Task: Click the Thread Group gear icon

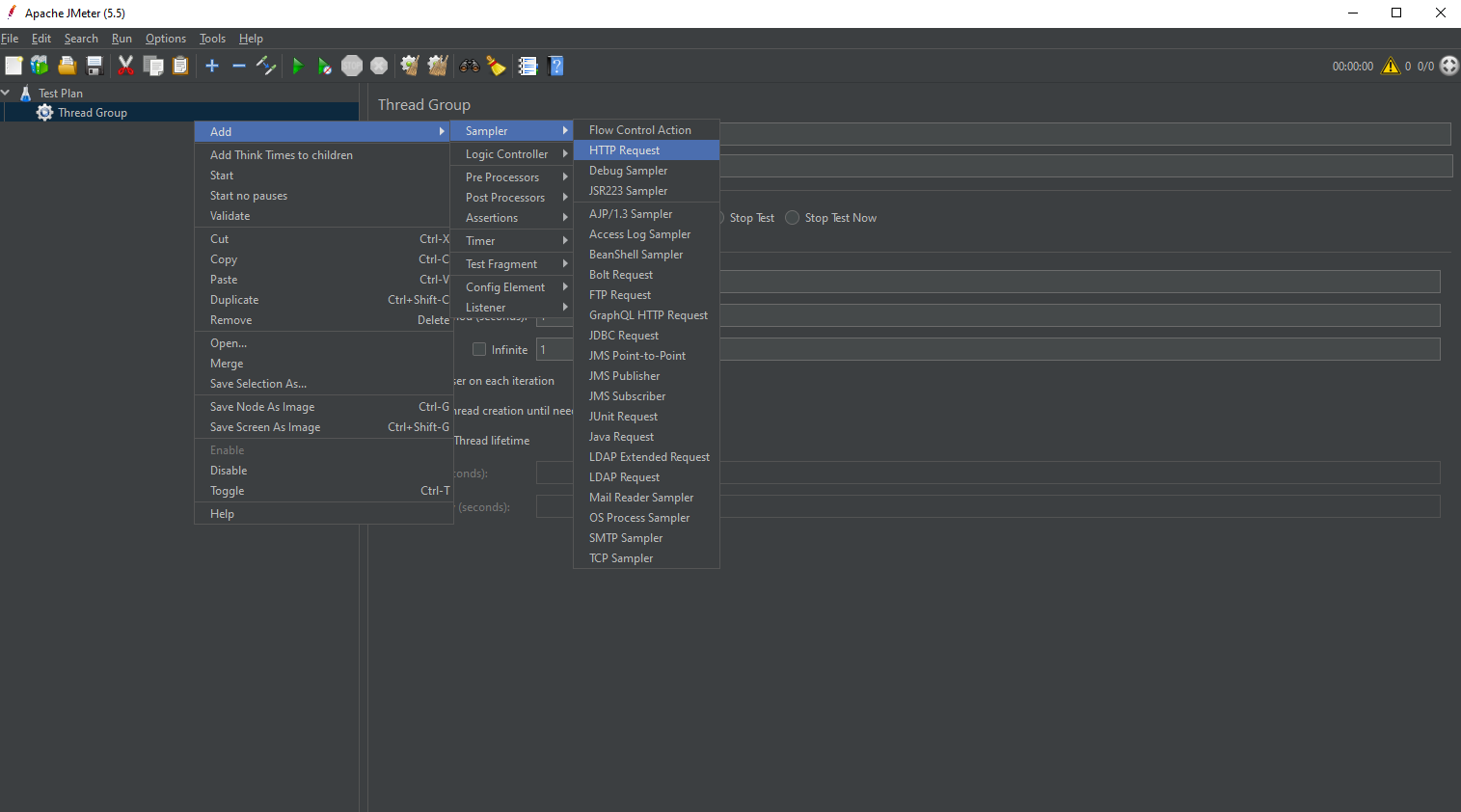Action: pyautogui.click(x=44, y=113)
